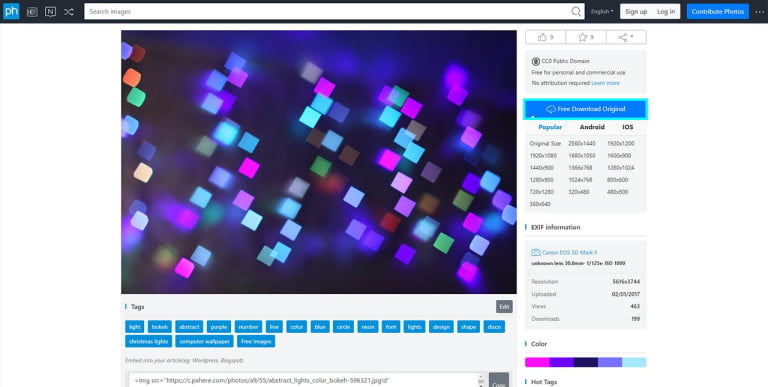768x387 pixels.
Task: Switch to the Android sizes tab
Action: pyautogui.click(x=592, y=127)
